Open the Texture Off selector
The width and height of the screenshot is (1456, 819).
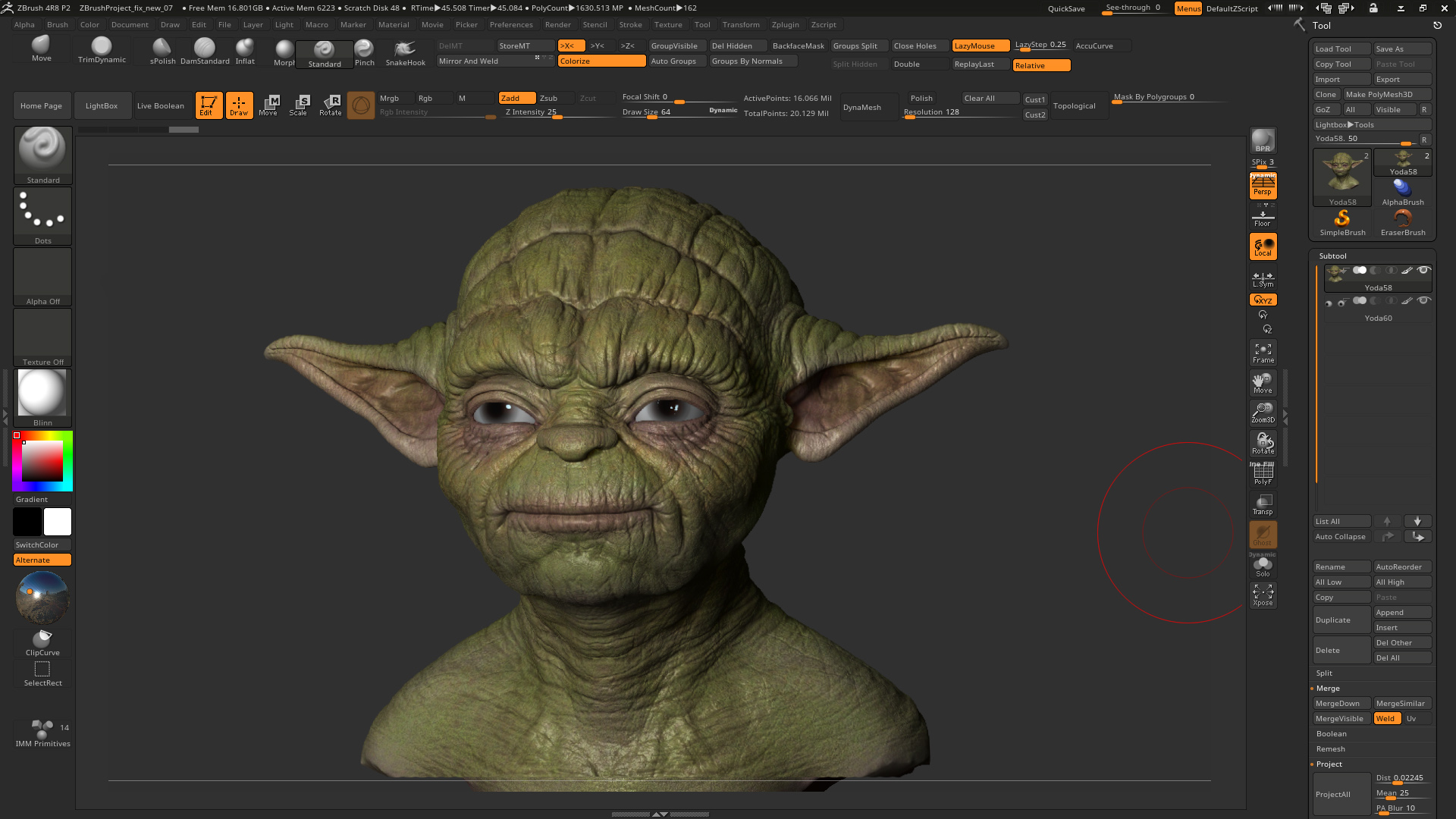click(x=42, y=337)
